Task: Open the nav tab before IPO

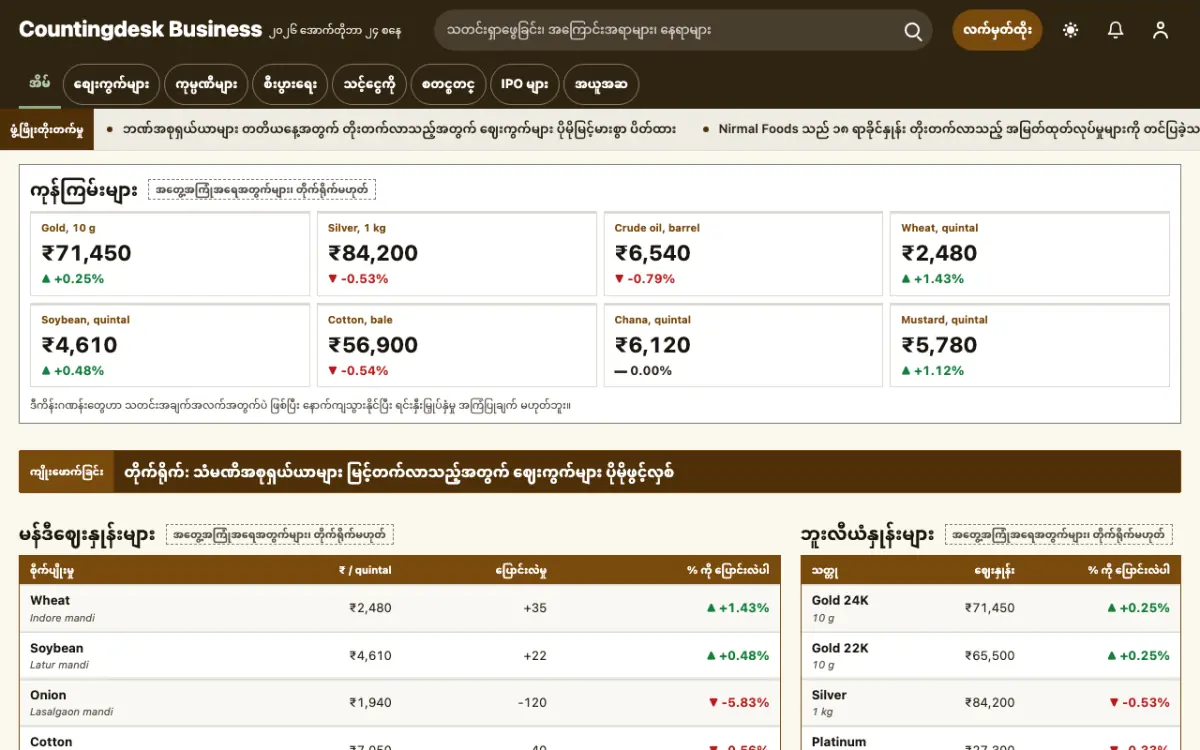Action: [448, 85]
